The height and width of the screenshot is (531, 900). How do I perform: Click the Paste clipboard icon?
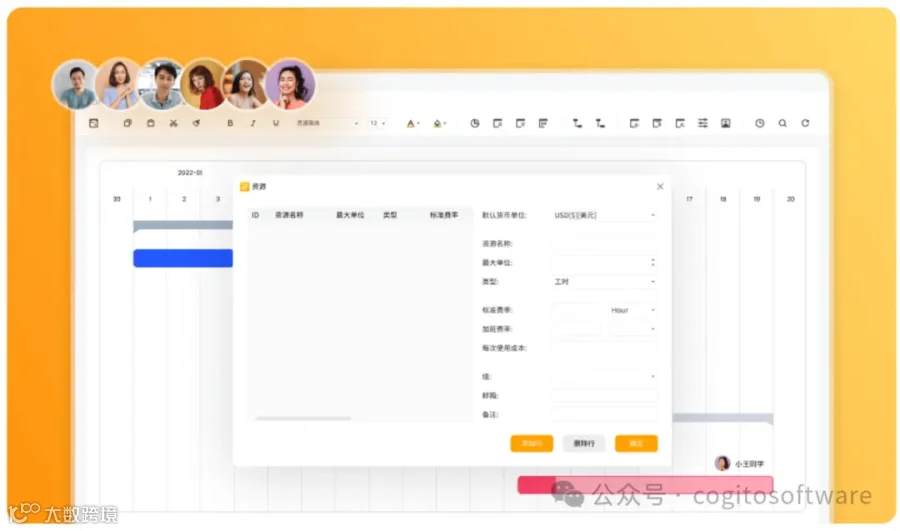150,123
